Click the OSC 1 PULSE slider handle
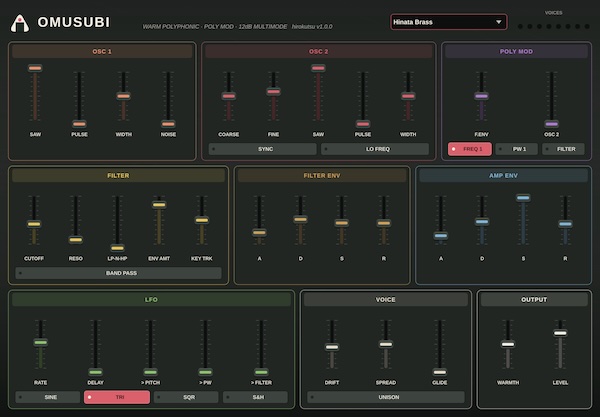The width and height of the screenshot is (600, 417). (79, 124)
